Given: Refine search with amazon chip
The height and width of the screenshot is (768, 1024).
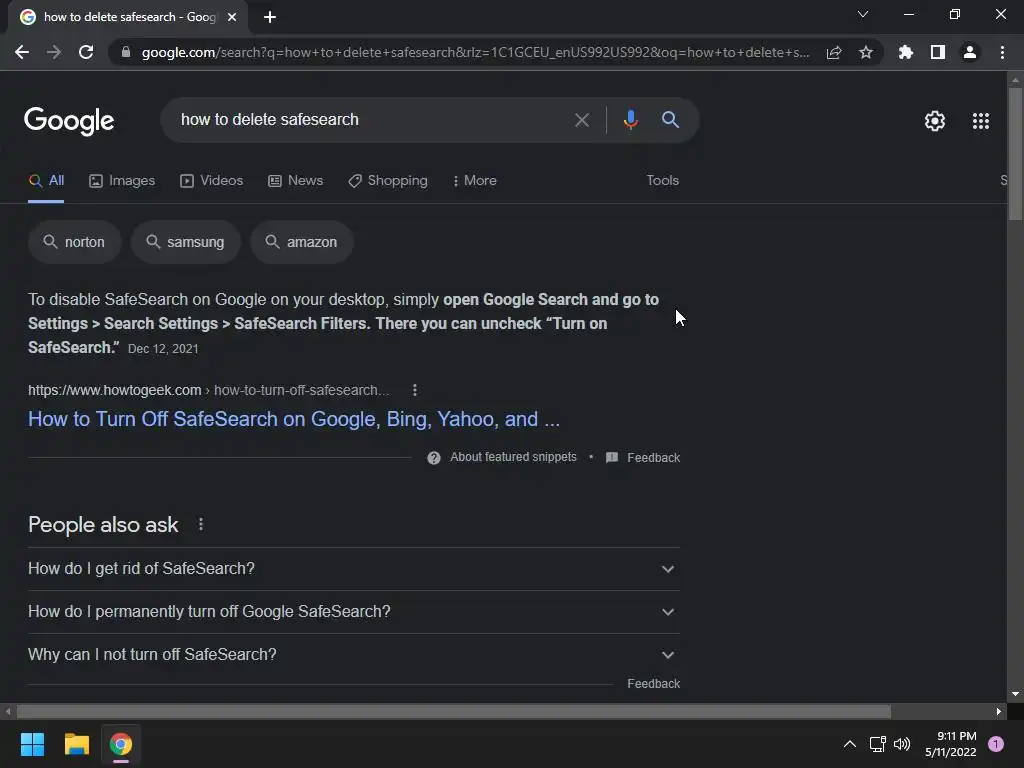Looking at the screenshot, I should [302, 242].
